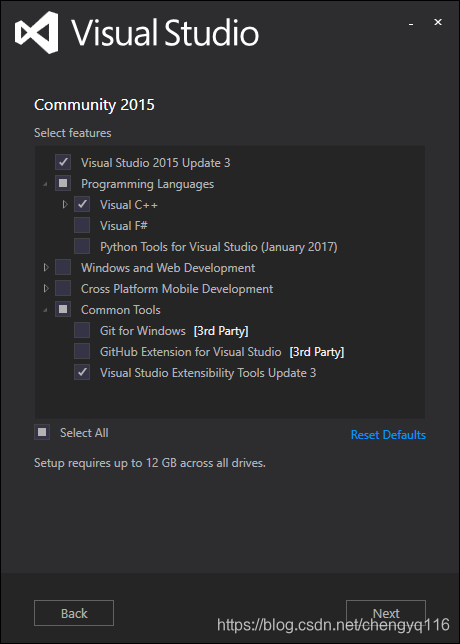This screenshot has width=460, height=644.
Task: Click the 12 GB setup requirement text
Action: point(150,463)
